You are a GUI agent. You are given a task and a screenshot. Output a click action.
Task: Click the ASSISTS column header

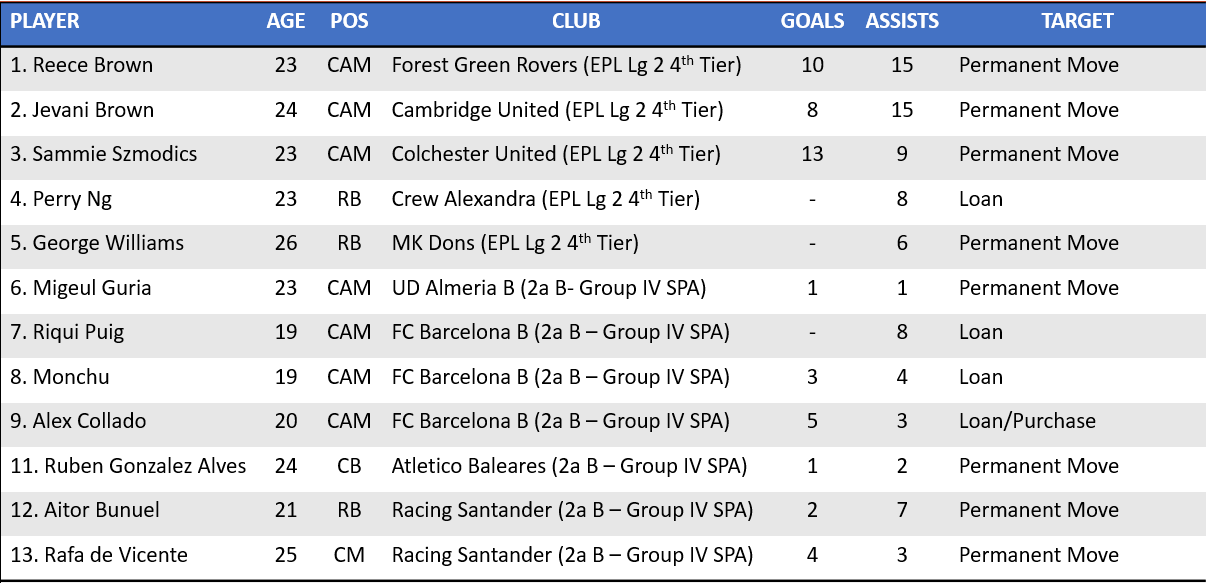(902, 21)
